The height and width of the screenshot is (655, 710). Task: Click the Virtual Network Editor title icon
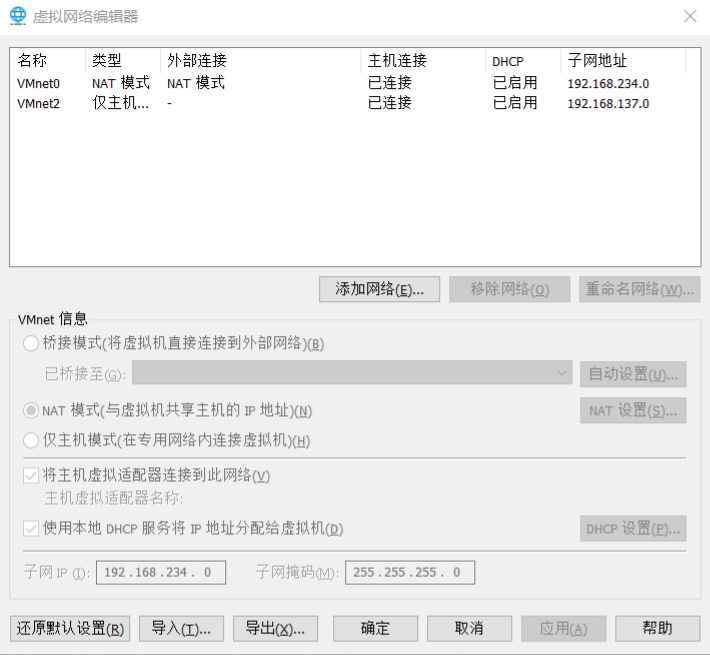[17, 16]
